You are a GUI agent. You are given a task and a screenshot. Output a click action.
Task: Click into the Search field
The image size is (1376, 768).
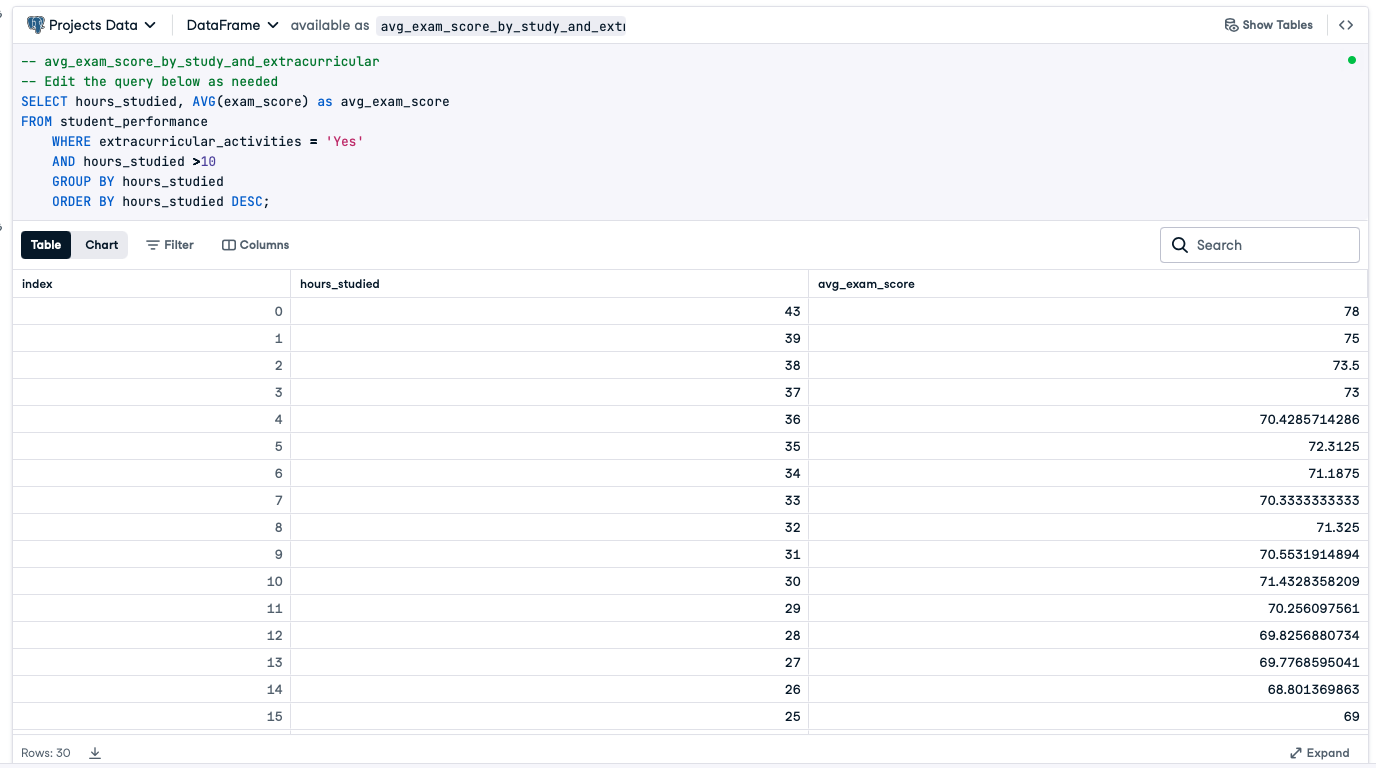[1260, 245]
